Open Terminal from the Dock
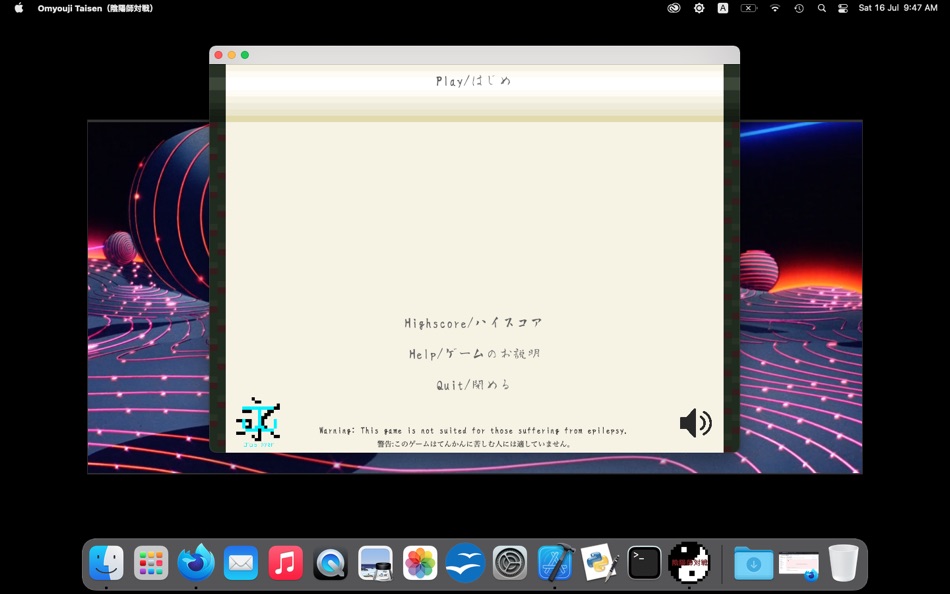Image resolution: width=950 pixels, height=594 pixels. coord(644,562)
